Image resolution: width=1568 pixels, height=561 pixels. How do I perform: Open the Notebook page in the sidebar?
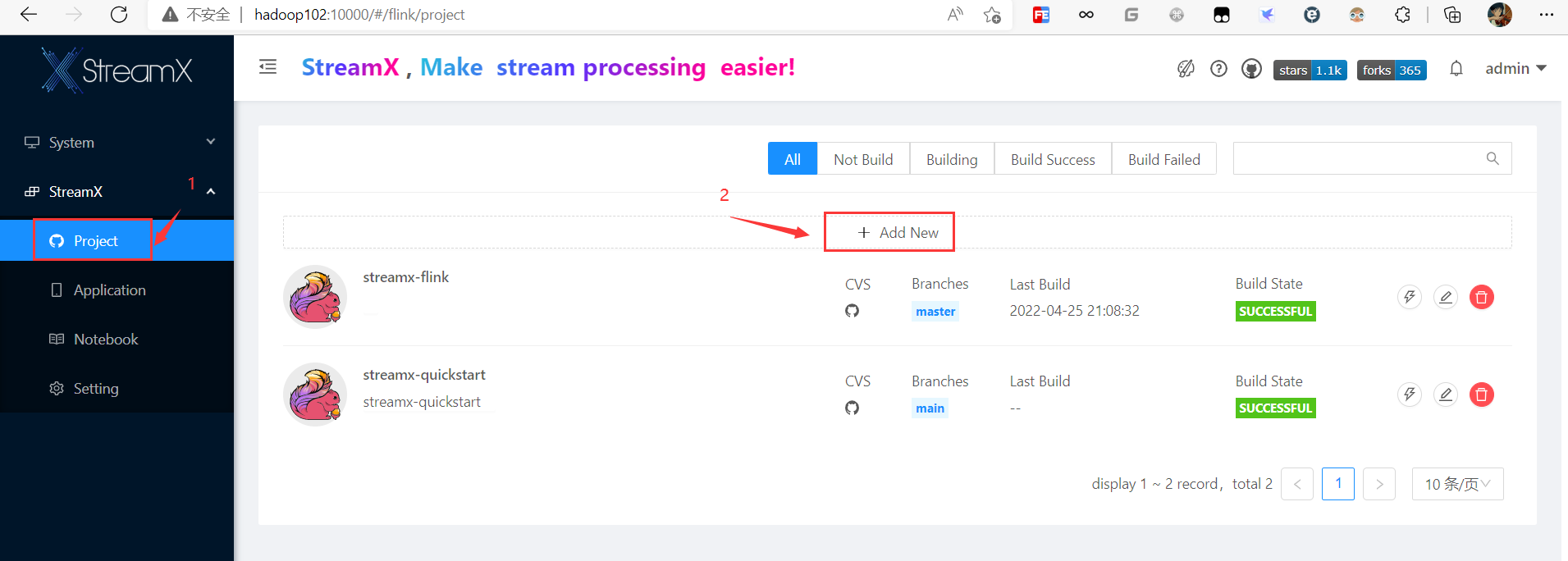click(x=117, y=339)
